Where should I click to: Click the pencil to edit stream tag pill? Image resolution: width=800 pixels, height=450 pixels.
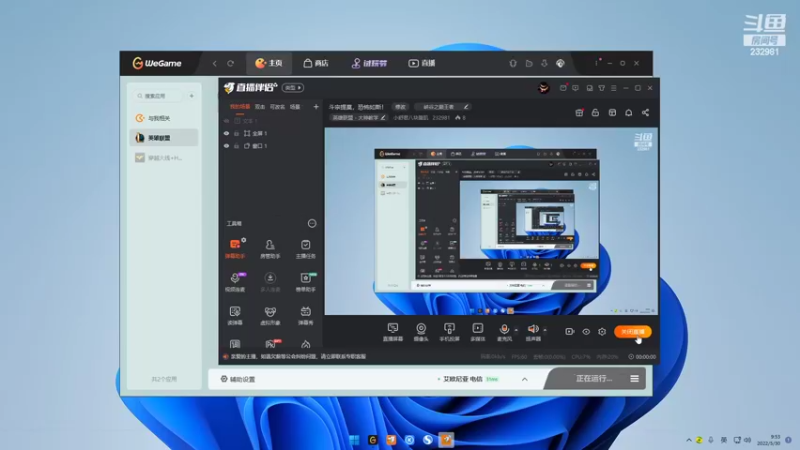click(466, 107)
